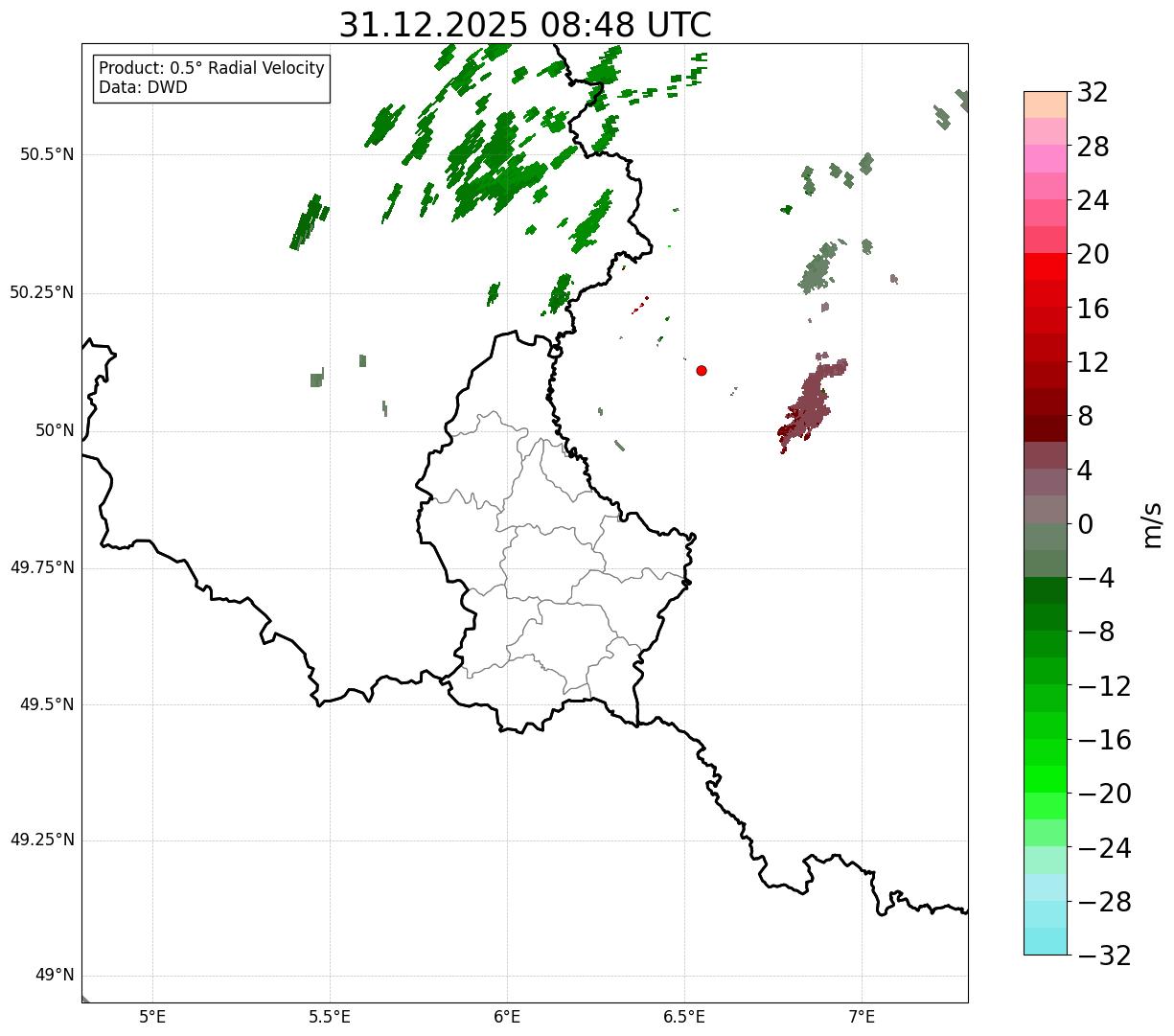The image size is (1174, 1036).
Task: Click the 49.25°N latitude label
Action: pos(42,840)
